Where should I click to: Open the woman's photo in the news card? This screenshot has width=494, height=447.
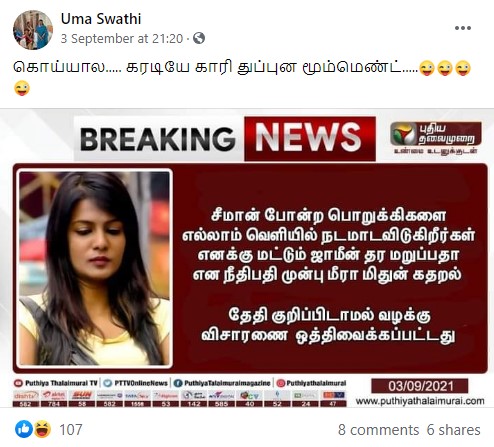click(x=95, y=268)
